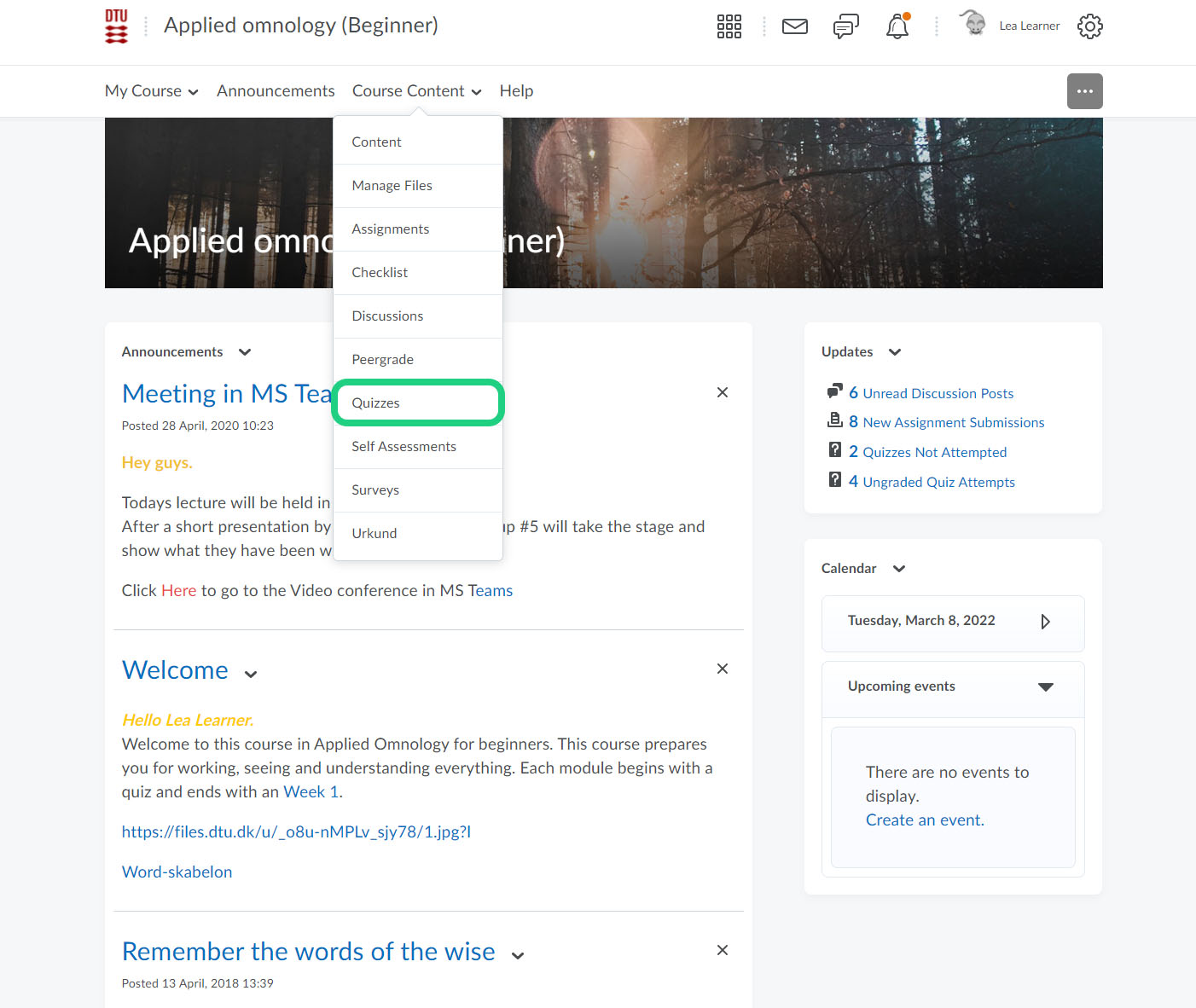
Task: Expand the My Course dropdown
Action: 152,91
